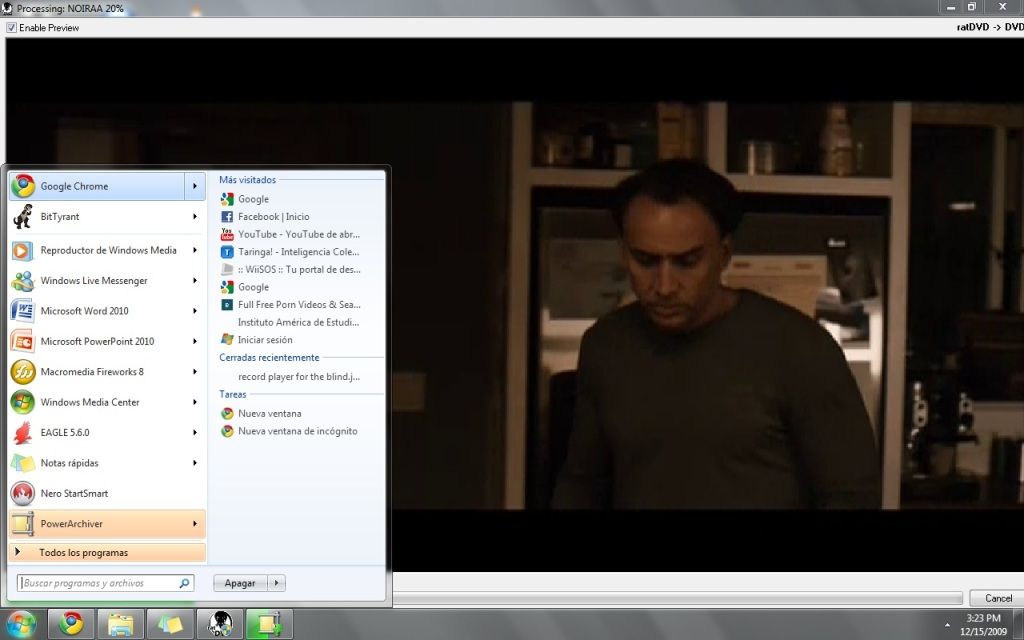
Task: Click the PowerArchiver icon
Action: 22,524
